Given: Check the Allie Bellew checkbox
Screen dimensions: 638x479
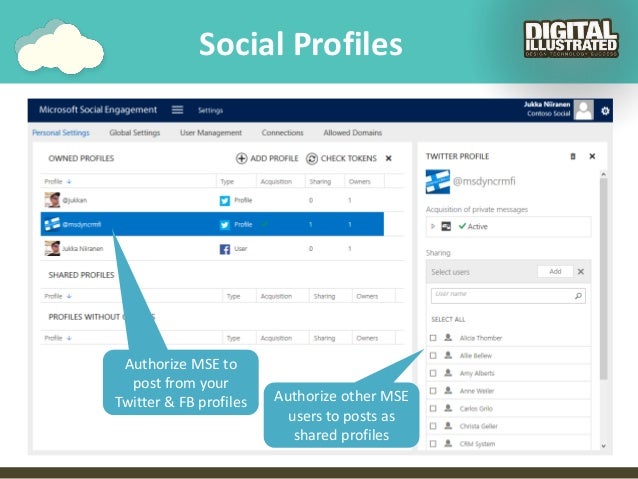Looking at the screenshot, I should (x=433, y=356).
